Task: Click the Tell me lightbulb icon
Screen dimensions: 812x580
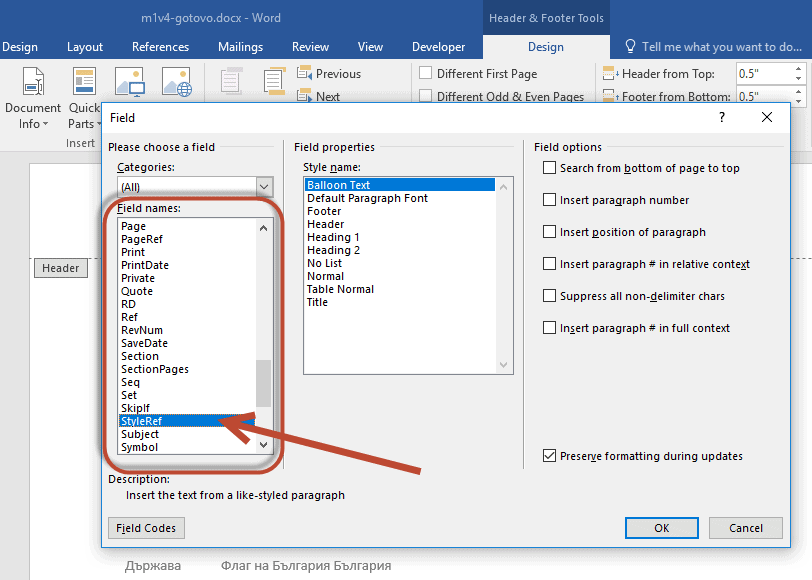Action: pos(630,47)
